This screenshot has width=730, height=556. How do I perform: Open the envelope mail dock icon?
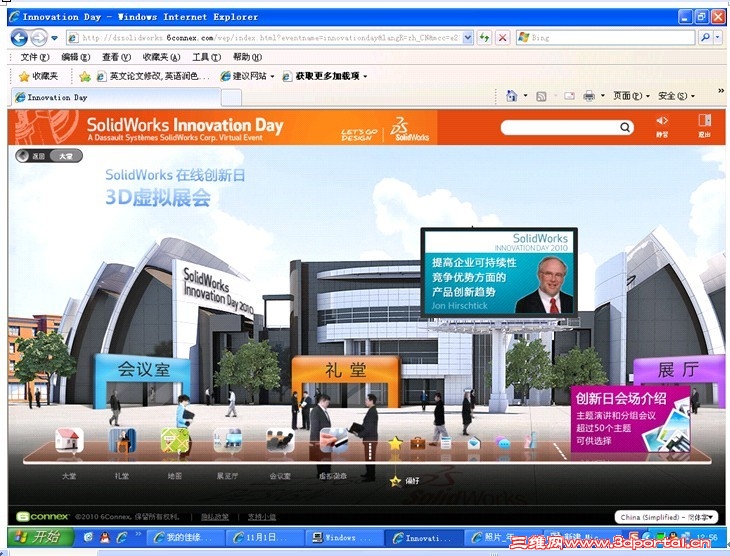[x=473, y=442]
